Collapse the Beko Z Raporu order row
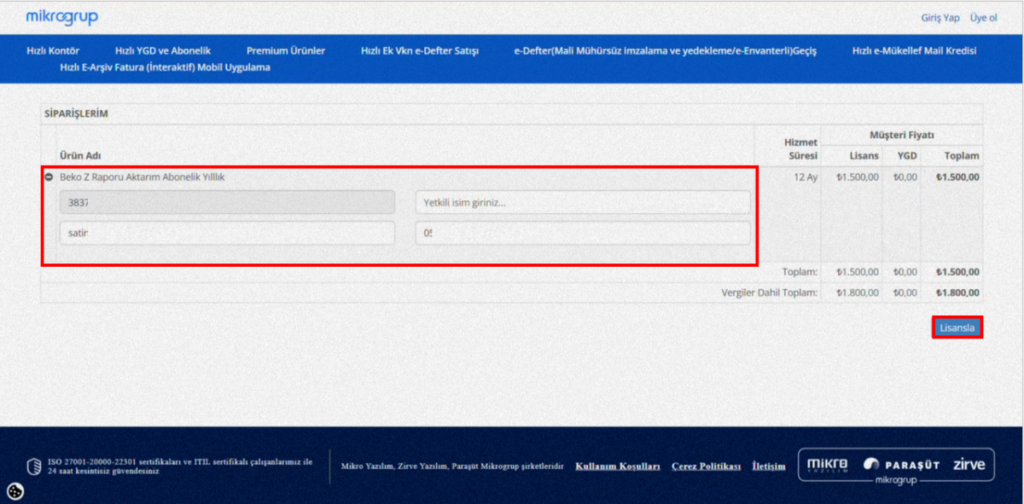The width and height of the screenshot is (1024, 504). [x=49, y=177]
